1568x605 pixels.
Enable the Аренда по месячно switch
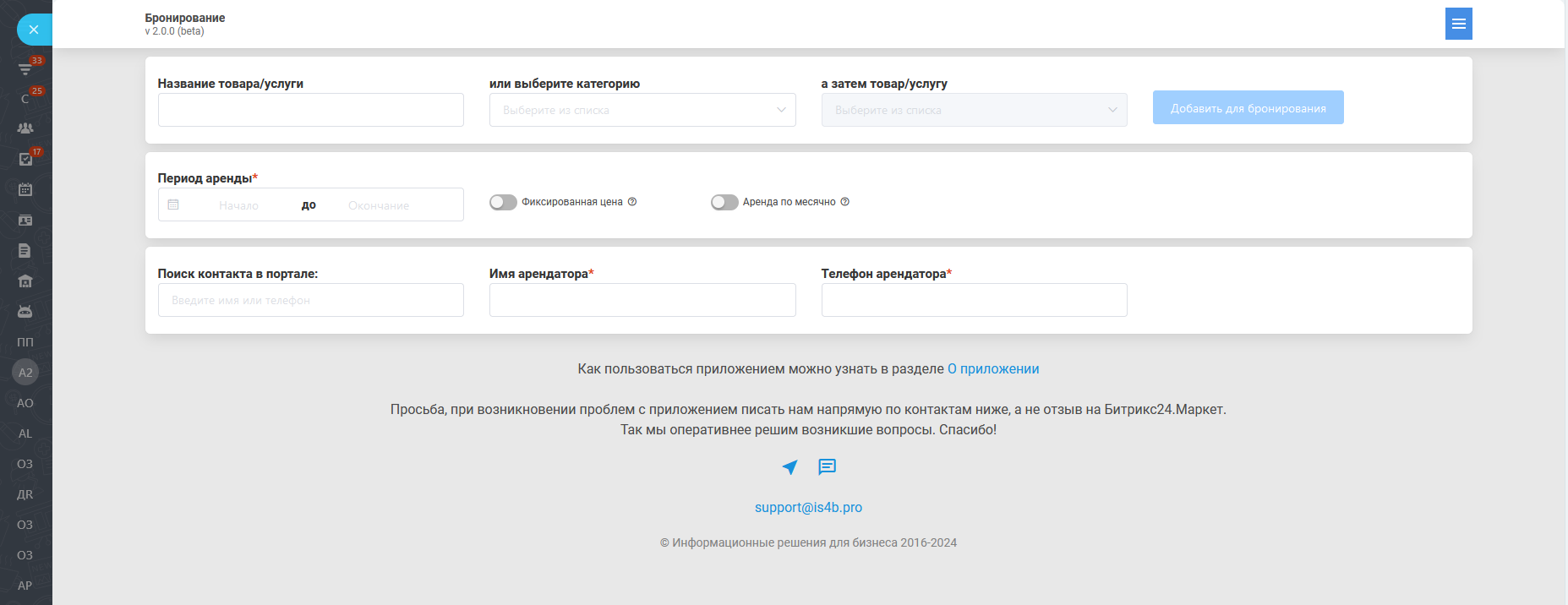pos(724,202)
